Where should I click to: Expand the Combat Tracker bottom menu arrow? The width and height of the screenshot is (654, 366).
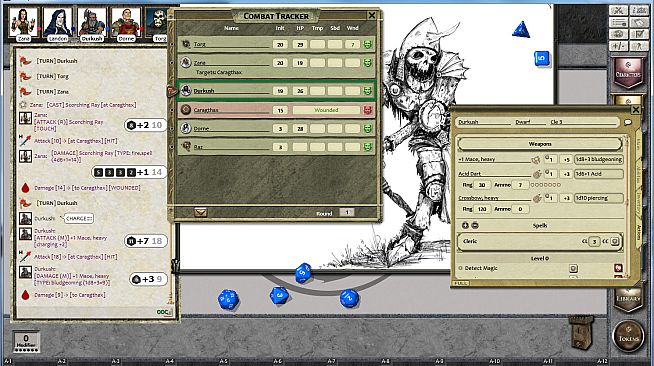point(200,213)
